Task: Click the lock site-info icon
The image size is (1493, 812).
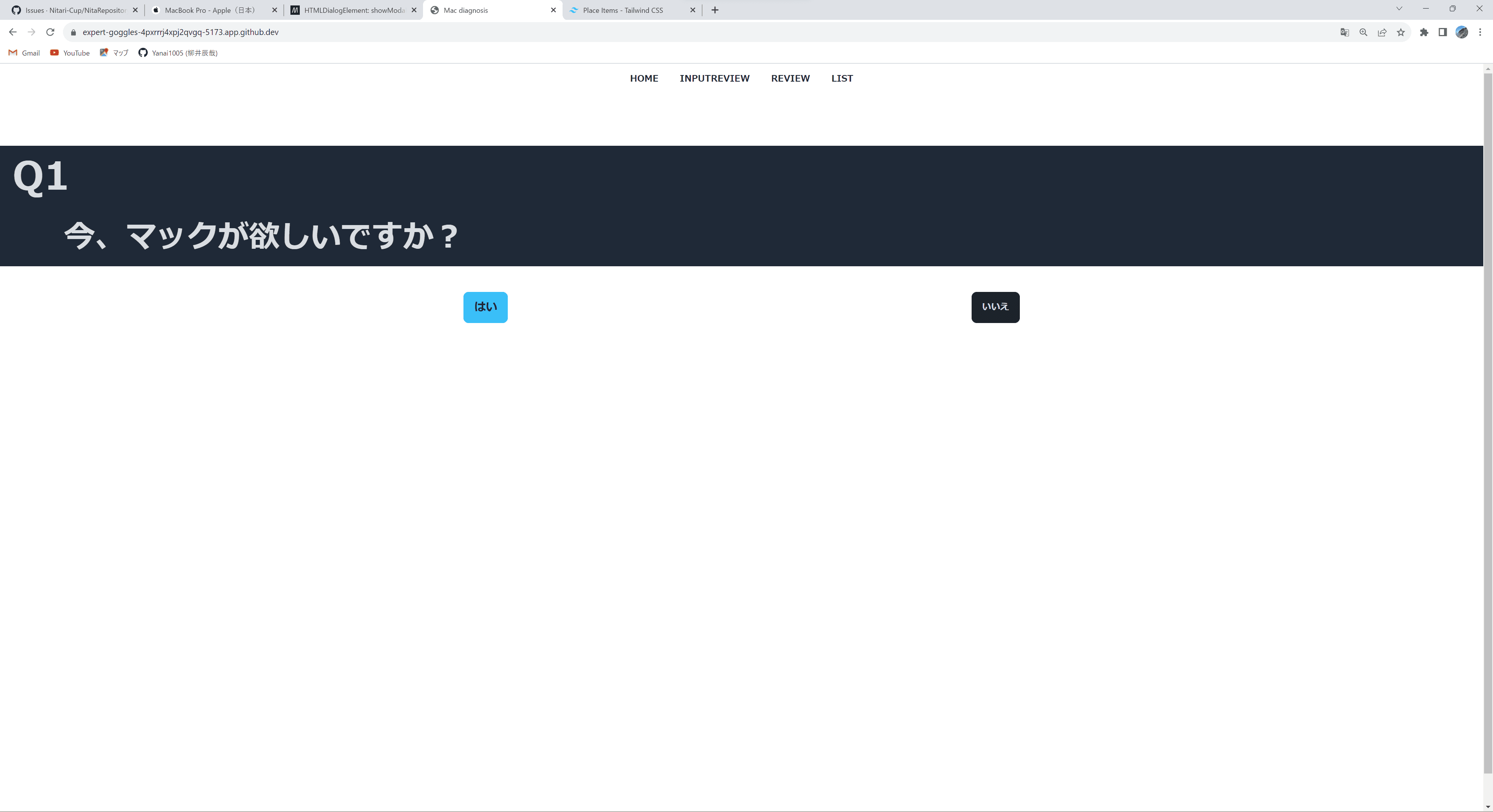Action: pos(73,33)
